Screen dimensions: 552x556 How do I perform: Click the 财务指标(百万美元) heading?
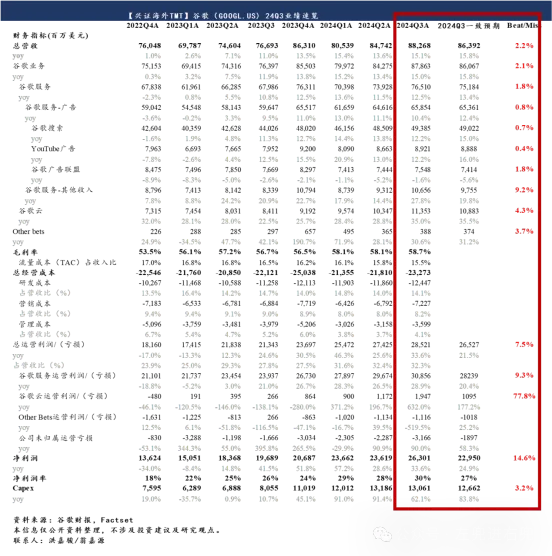tap(50, 35)
